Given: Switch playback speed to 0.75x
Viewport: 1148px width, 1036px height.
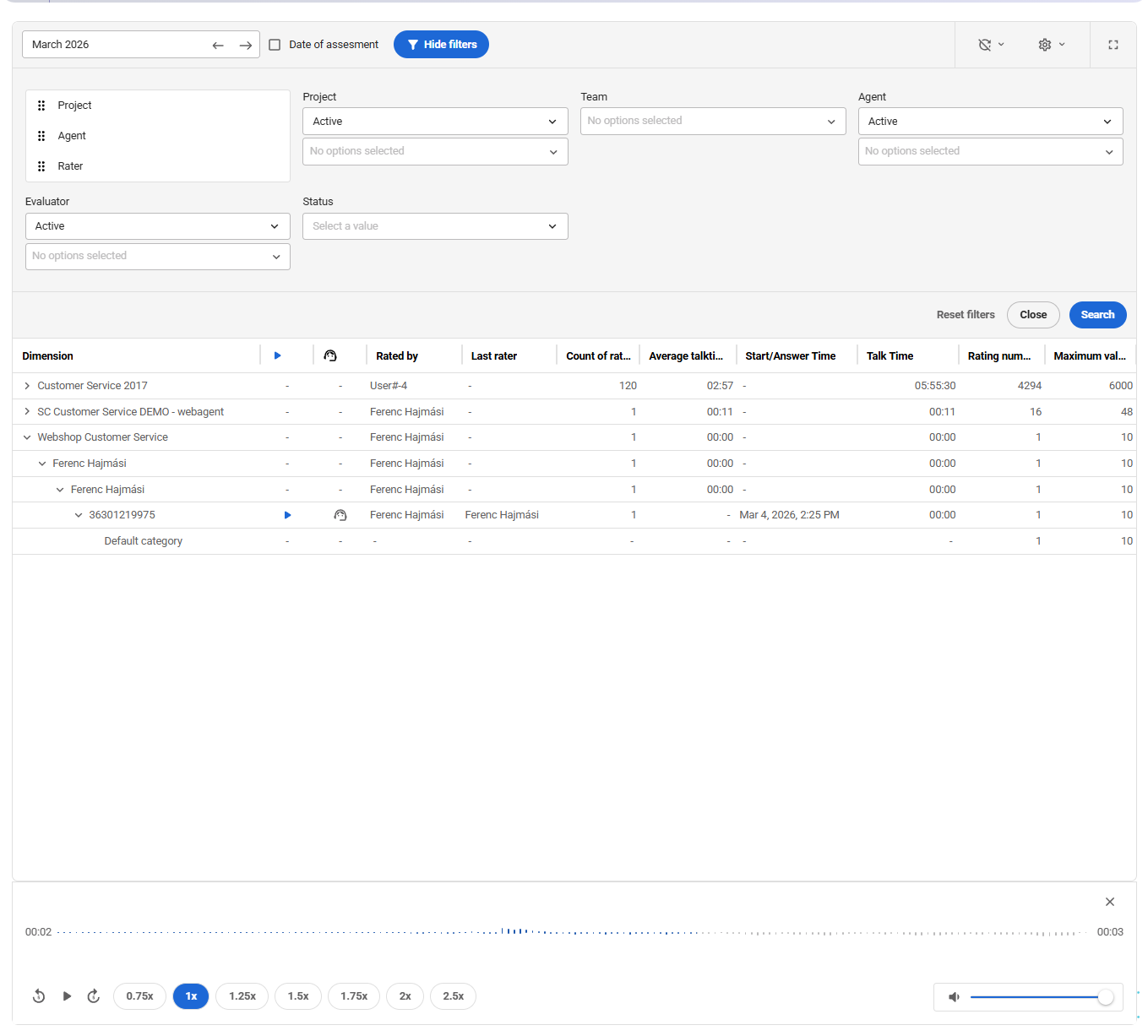Looking at the screenshot, I should click(139, 996).
